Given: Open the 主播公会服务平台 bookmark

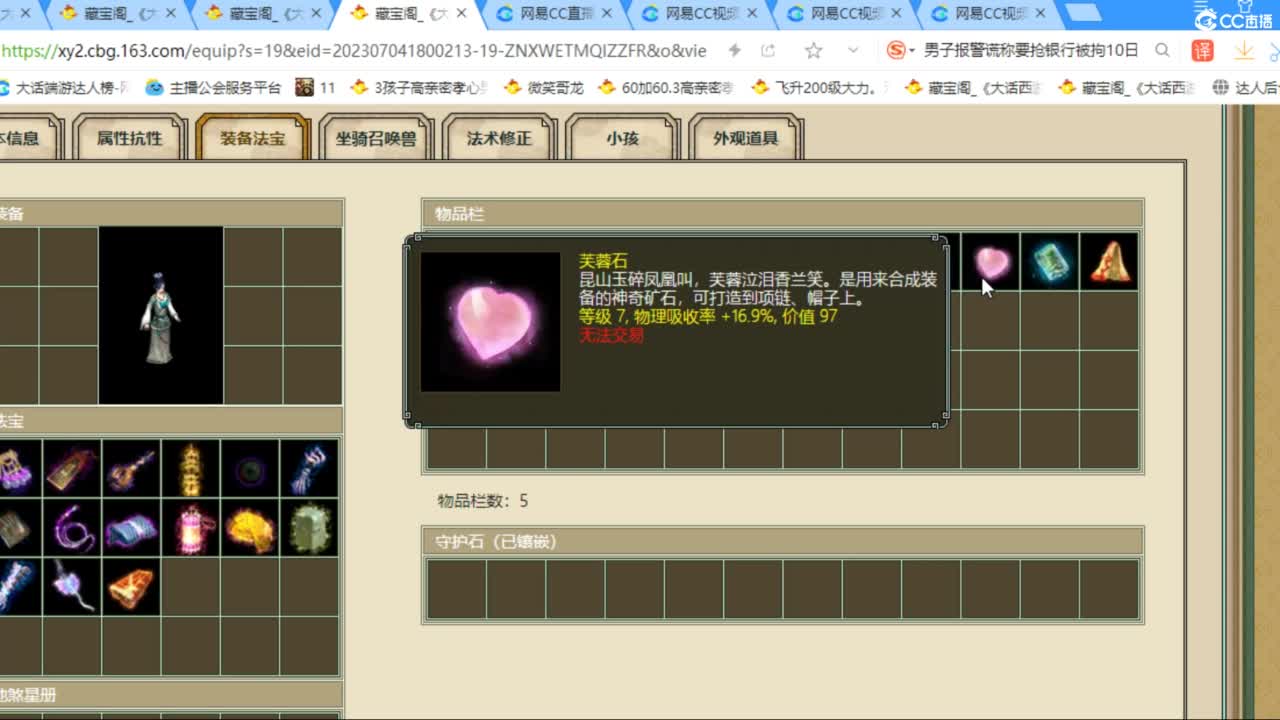Looking at the screenshot, I should (214, 88).
